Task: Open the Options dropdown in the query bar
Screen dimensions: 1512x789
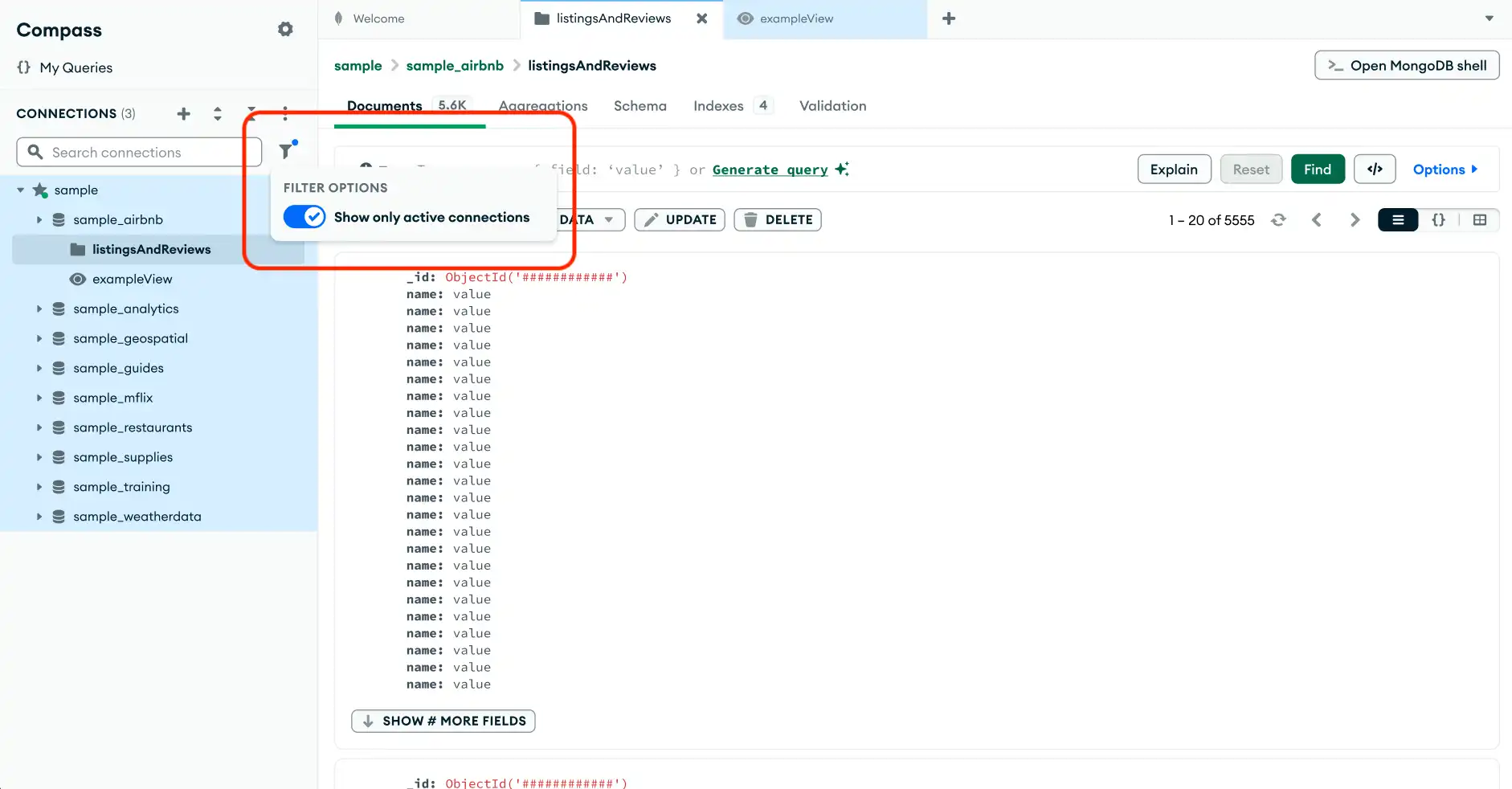Action: [1444, 169]
